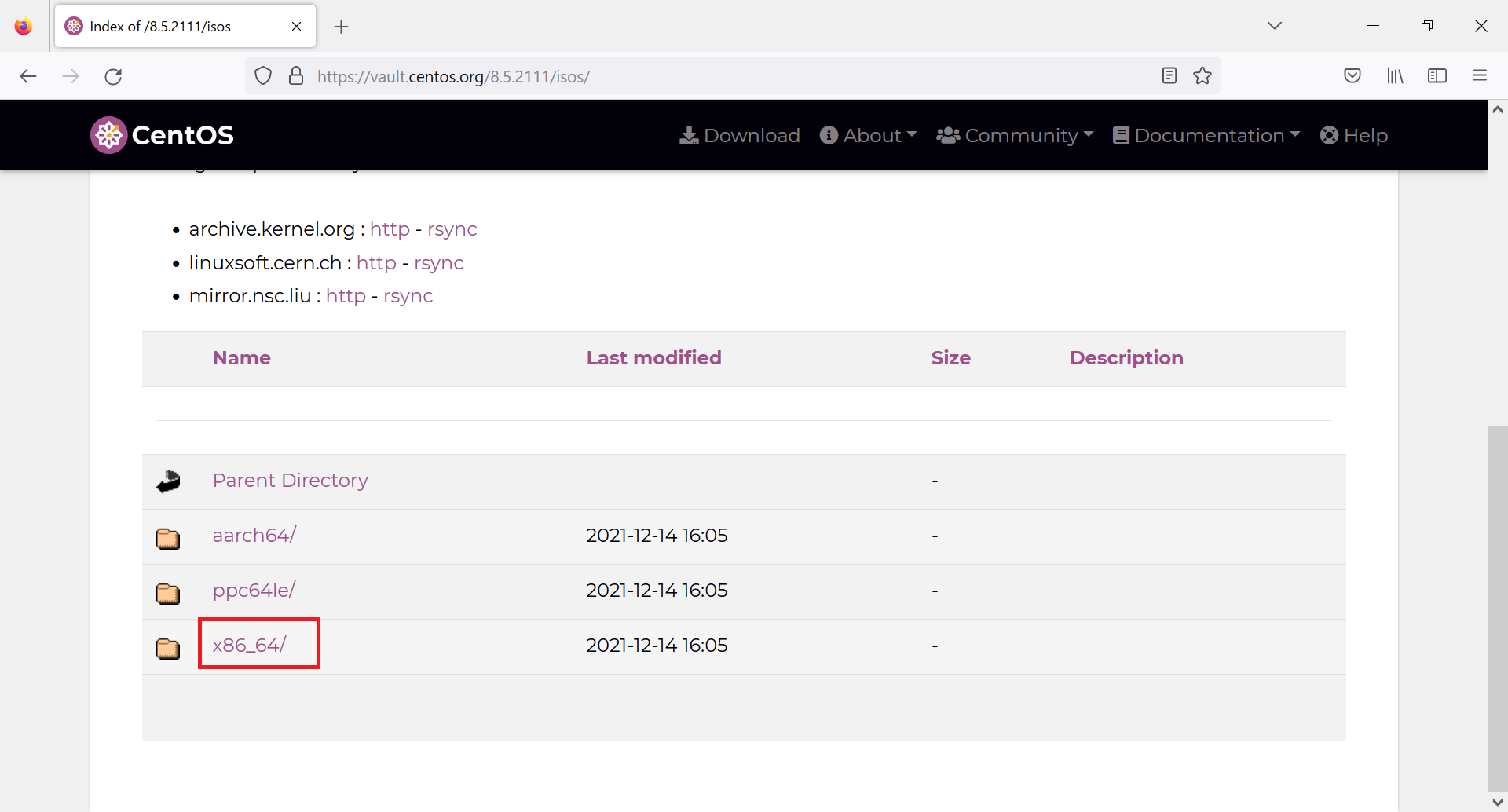Open linuxsoft.cern.ch http mirror link
Viewport: 1508px width, 812px height.
tap(376, 263)
